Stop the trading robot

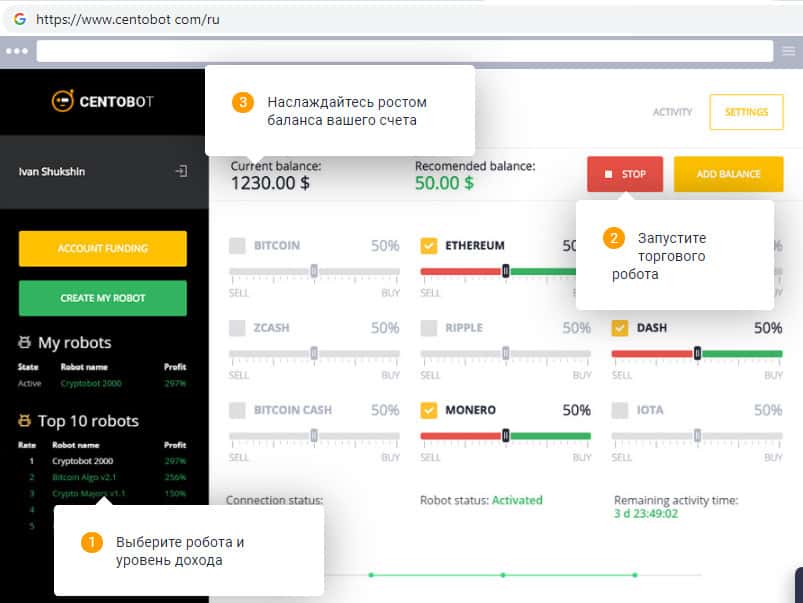click(625, 174)
